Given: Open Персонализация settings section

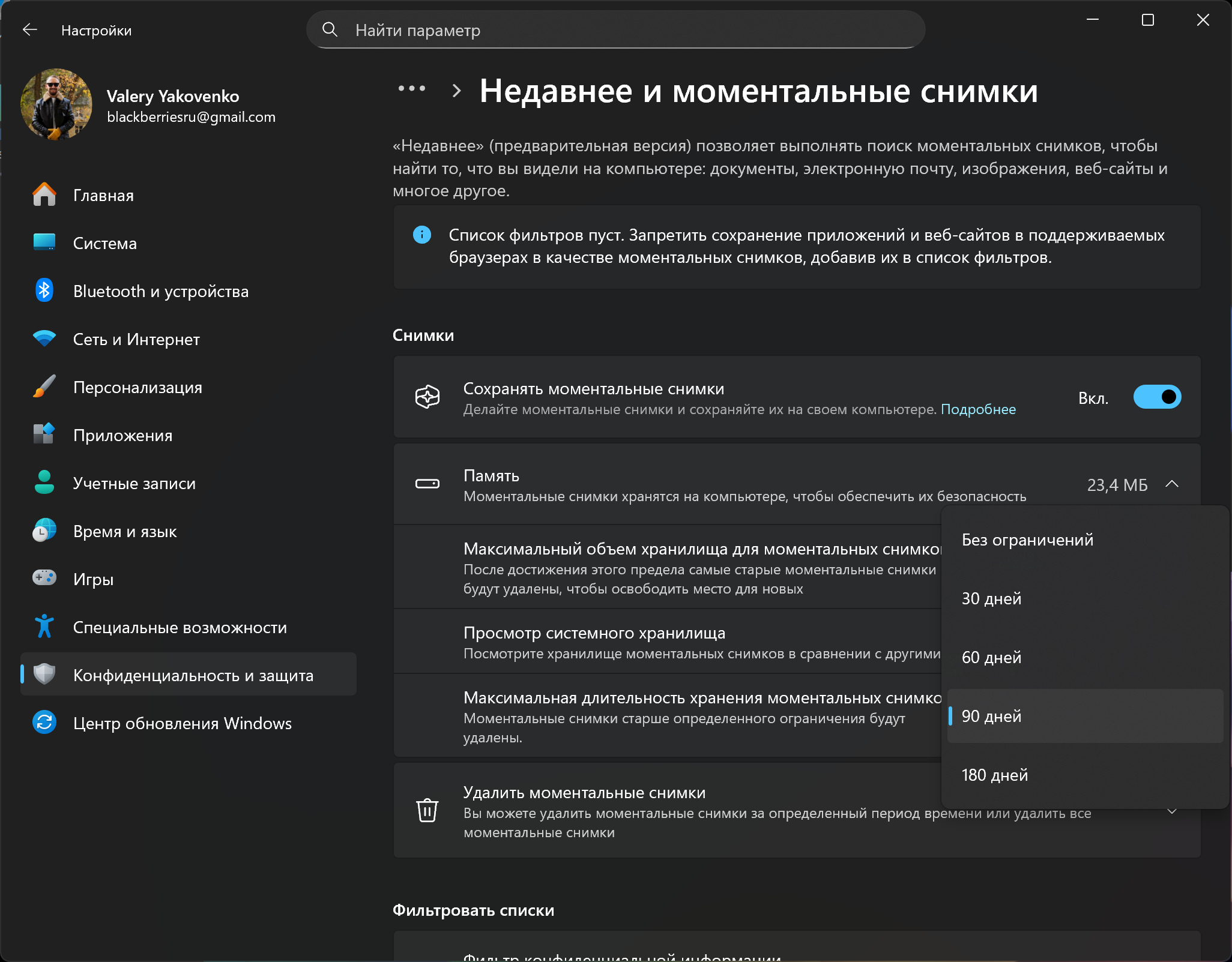Looking at the screenshot, I should click(137, 387).
